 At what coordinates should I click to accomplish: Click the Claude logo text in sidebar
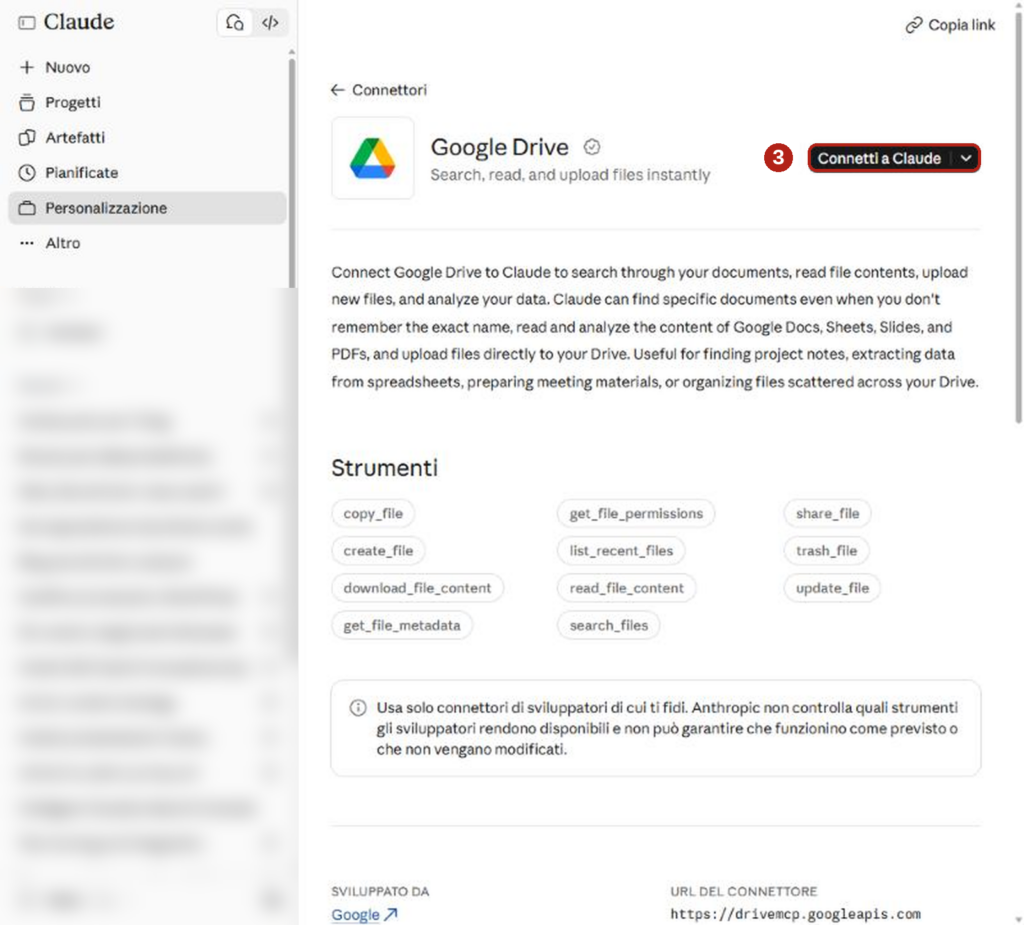tap(79, 22)
